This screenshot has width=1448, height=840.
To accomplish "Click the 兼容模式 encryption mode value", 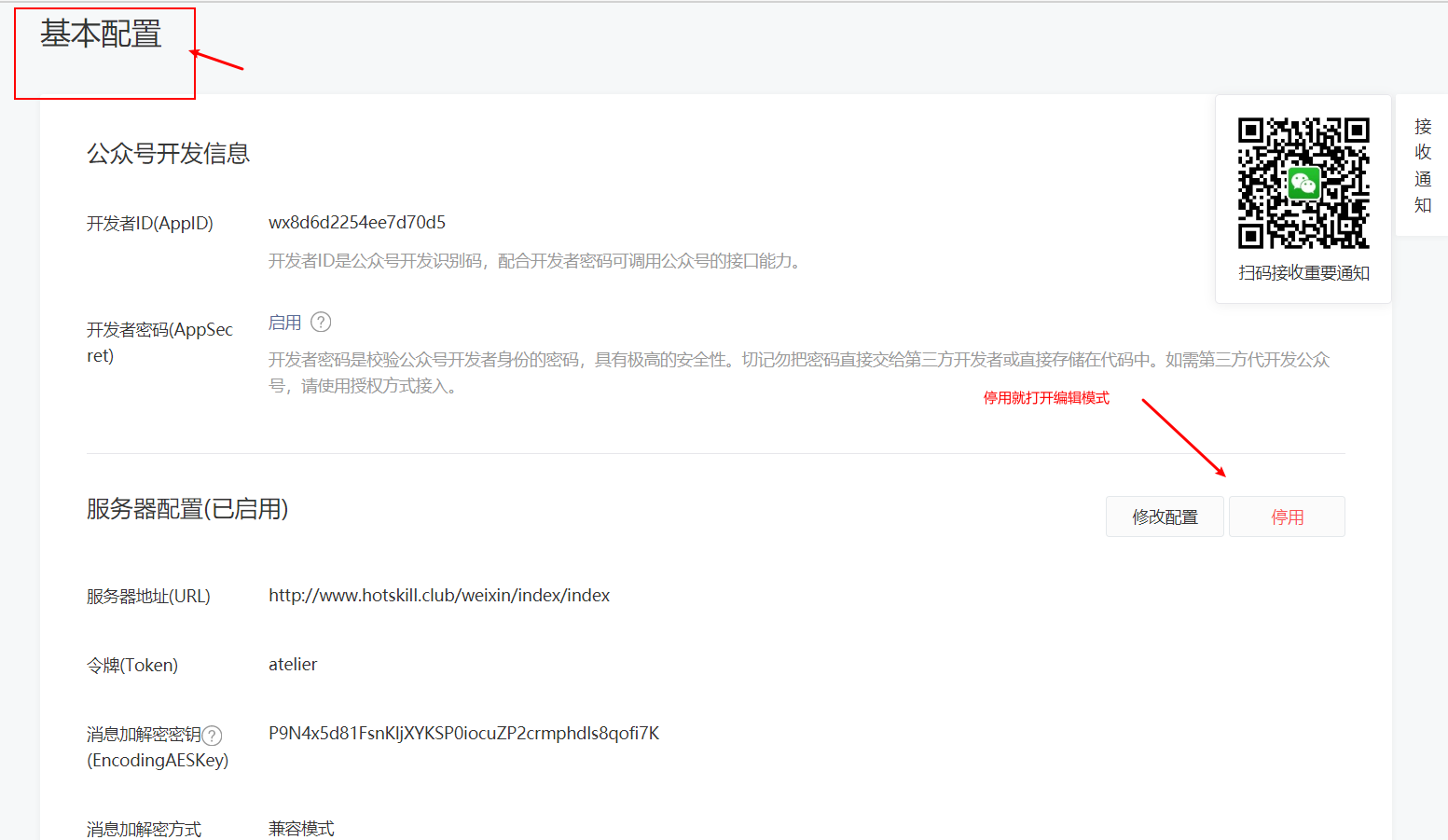I will (301, 829).
